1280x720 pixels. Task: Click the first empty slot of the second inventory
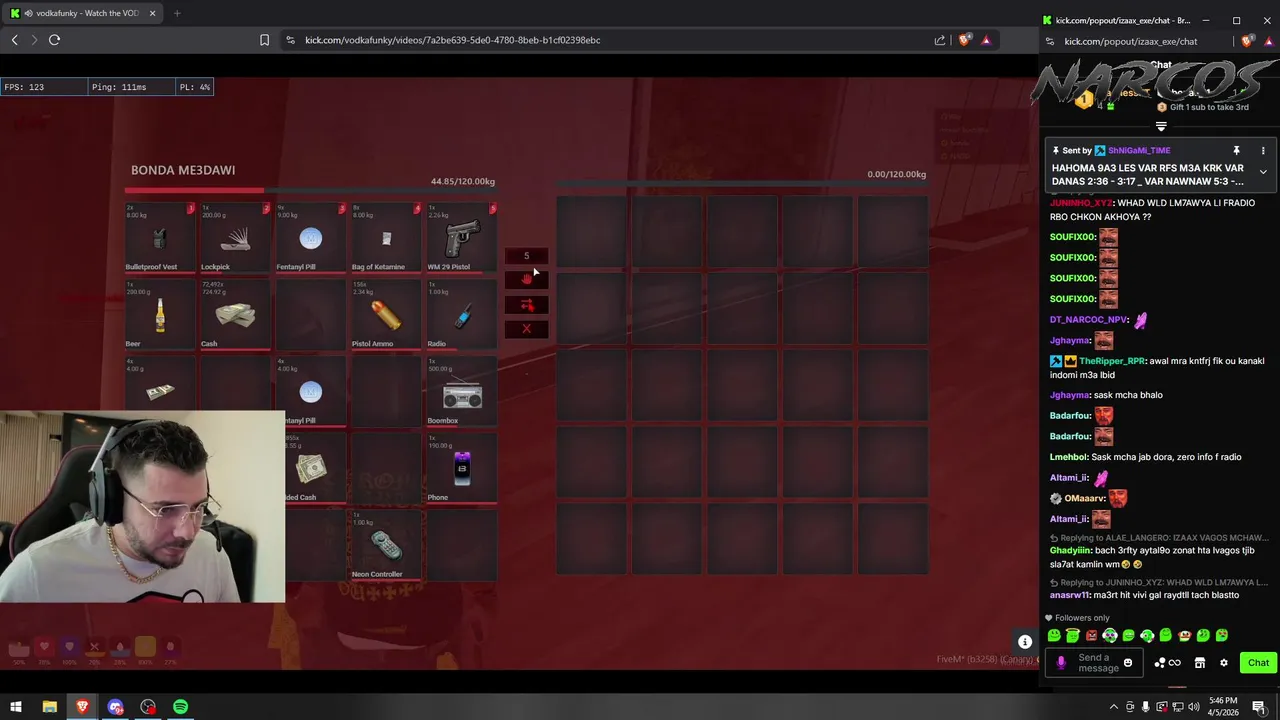(x=592, y=231)
